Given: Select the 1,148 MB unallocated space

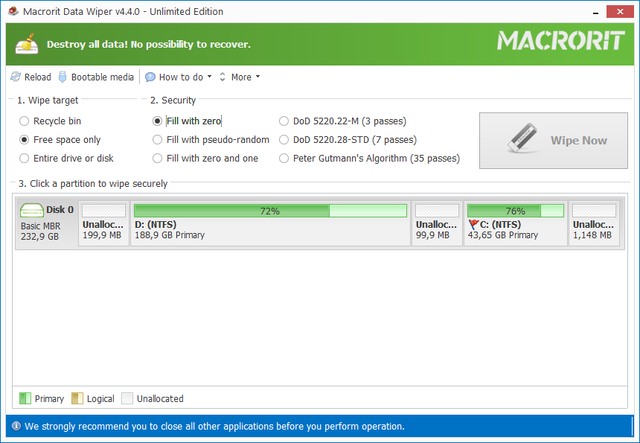Looking at the screenshot, I should tap(594, 223).
